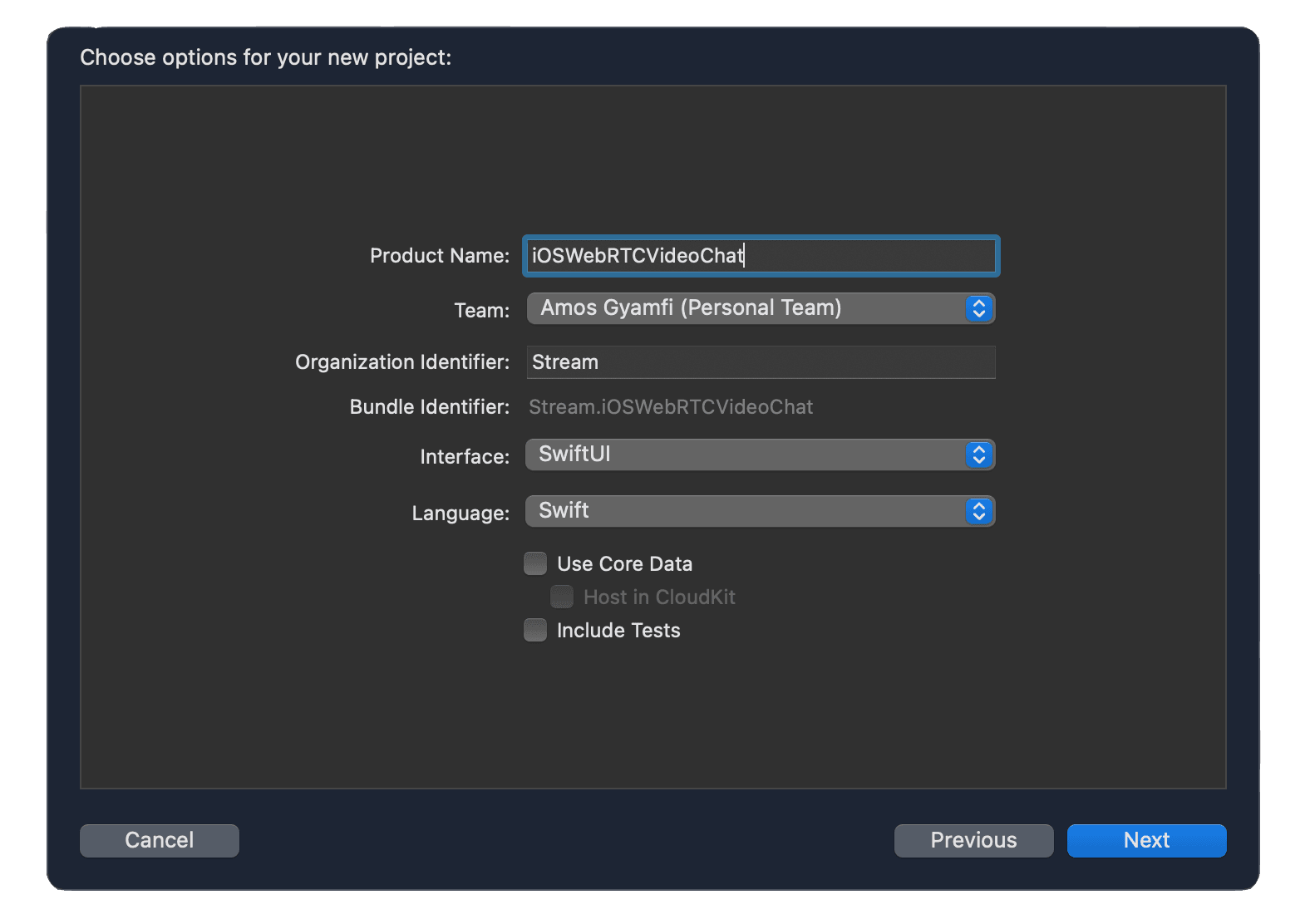This screenshot has width=1305, height=924.
Task: Click the "Product Name:" field label
Action: coord(439,256)
